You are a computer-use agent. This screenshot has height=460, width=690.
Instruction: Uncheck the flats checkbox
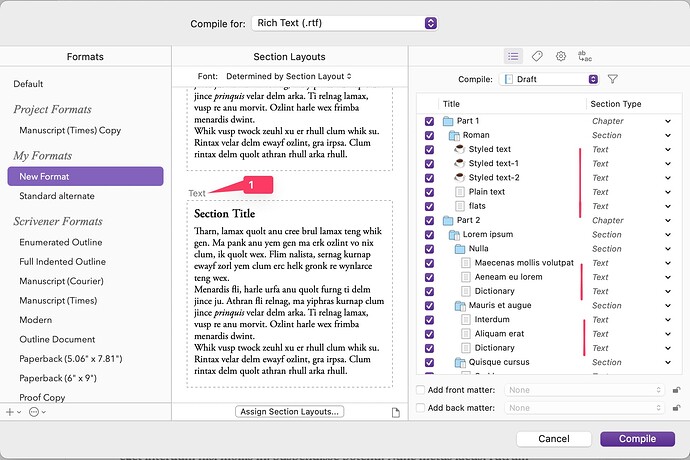429,206
